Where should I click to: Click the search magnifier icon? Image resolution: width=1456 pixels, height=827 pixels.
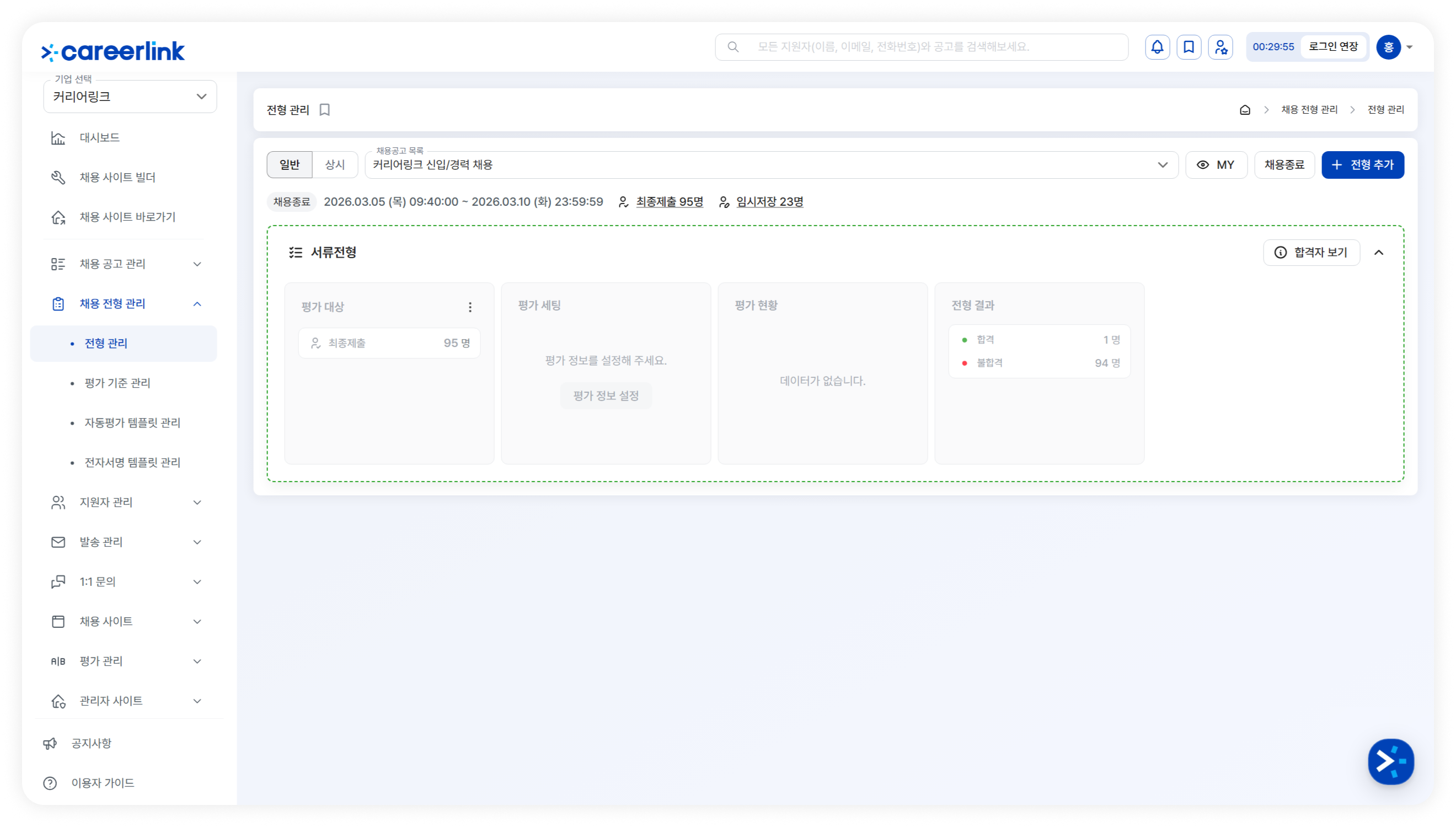click(733, 47)
